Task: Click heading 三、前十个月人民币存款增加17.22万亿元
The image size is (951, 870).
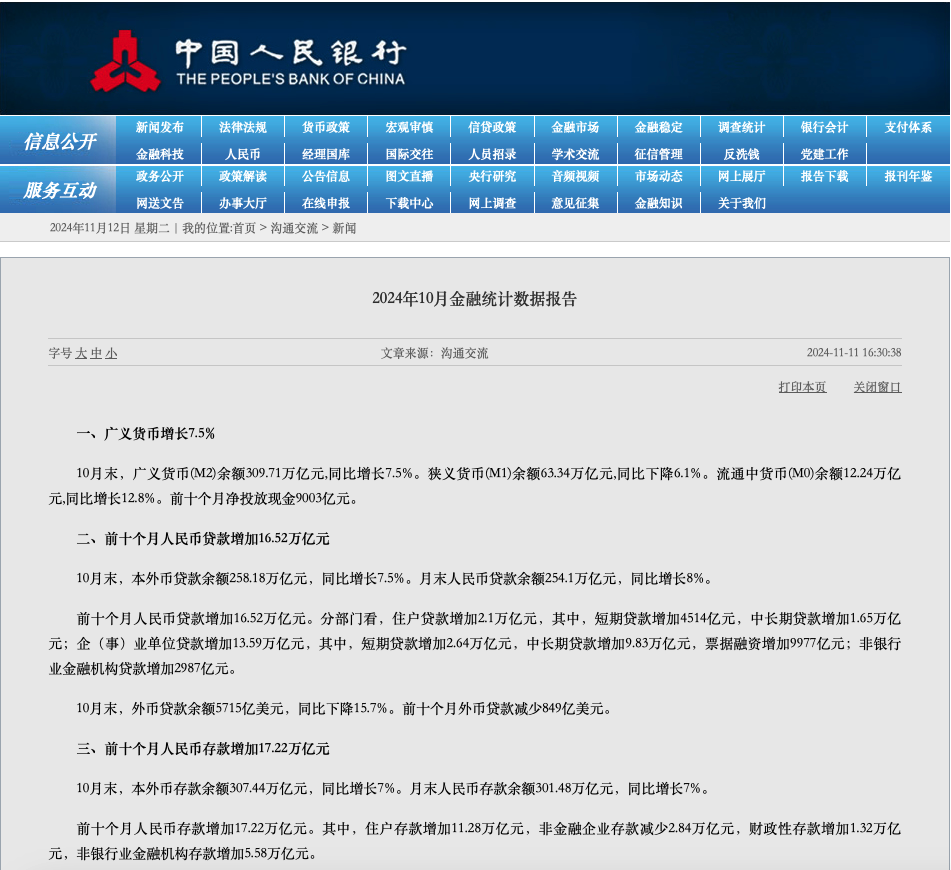Action: pos(203,749)
